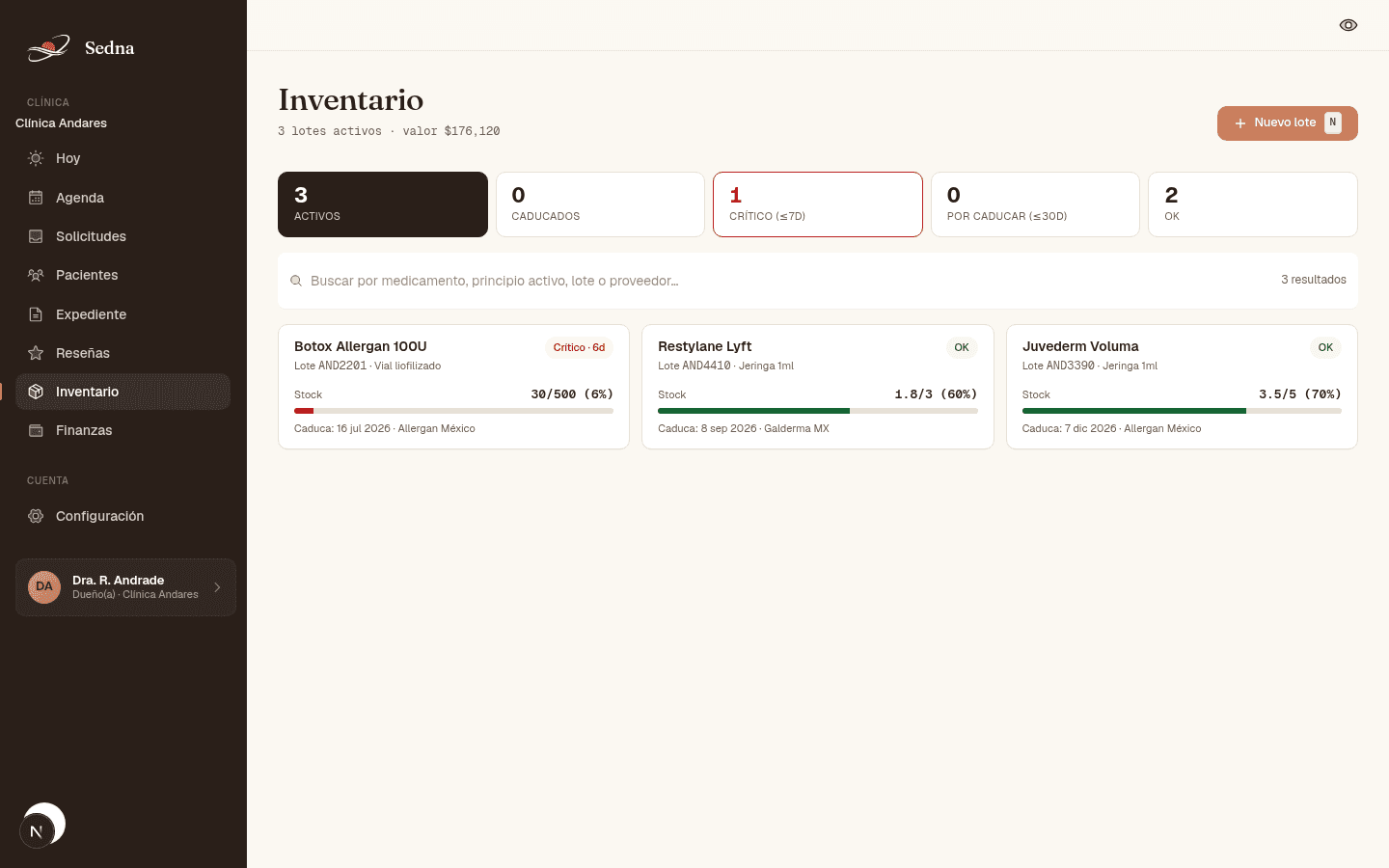Click the Restylane Lyft stock progress bar

[818, 411]
